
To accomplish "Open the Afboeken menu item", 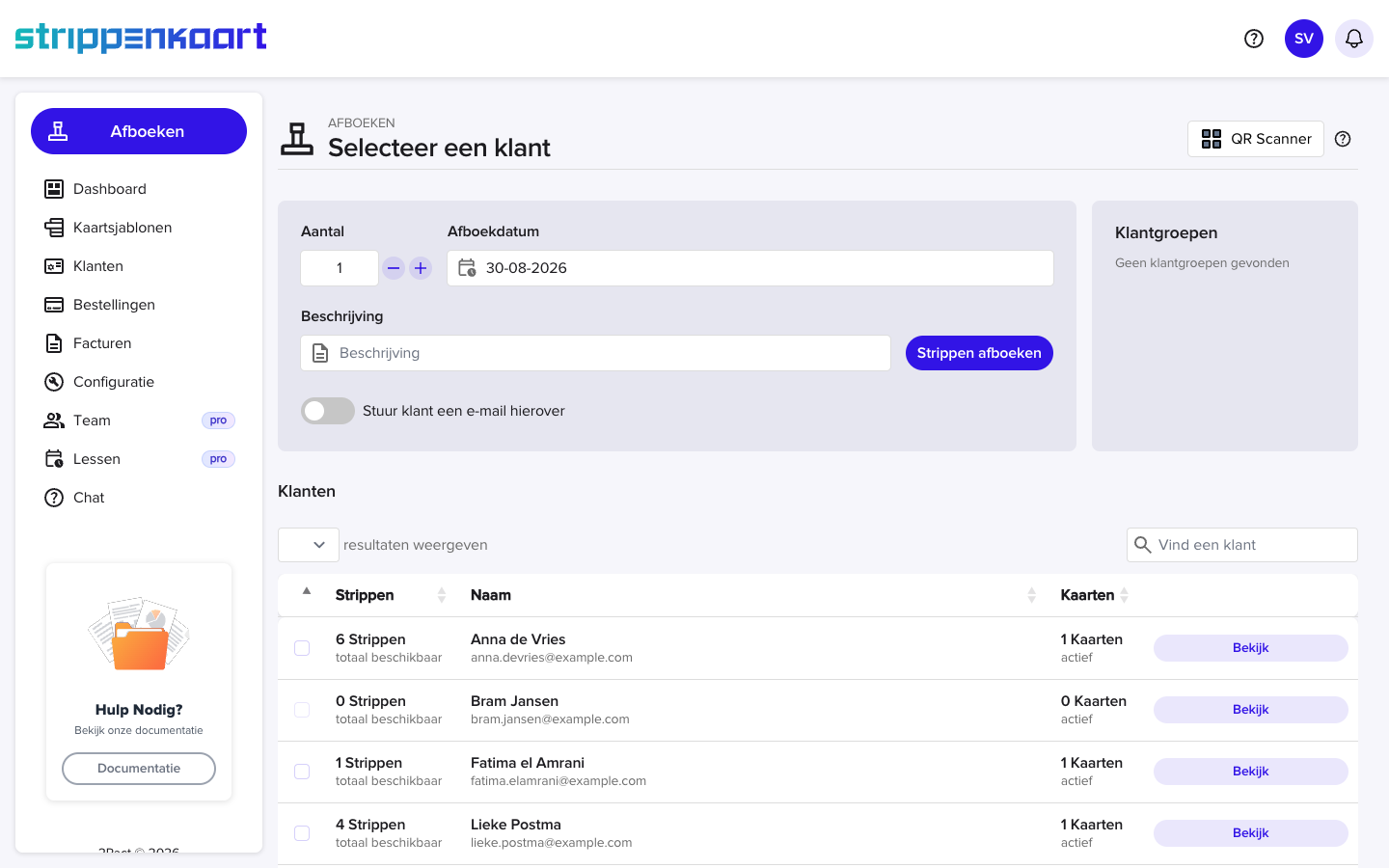I will (139, 131).
